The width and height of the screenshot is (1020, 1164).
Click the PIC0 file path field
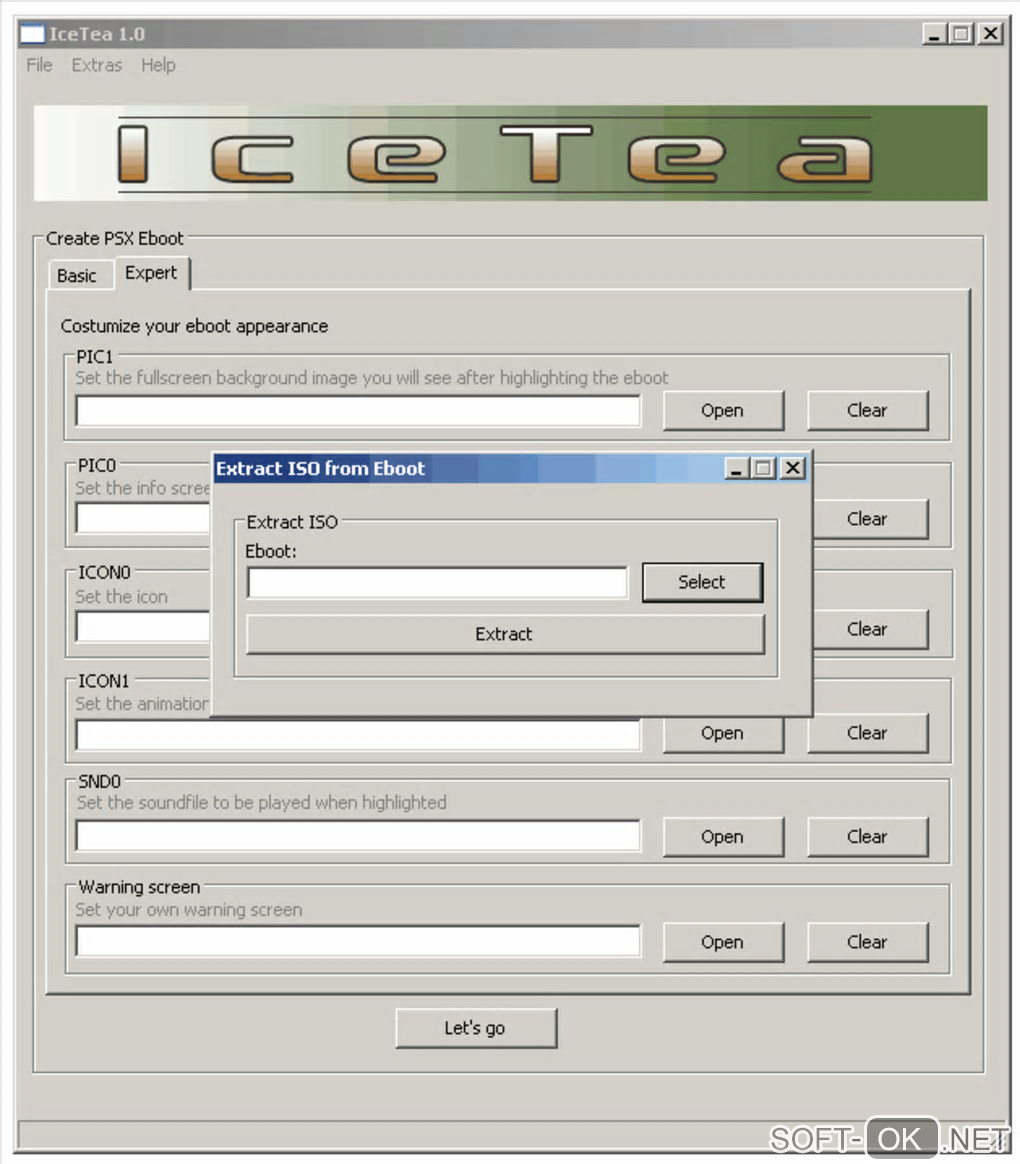coord(143,518)
